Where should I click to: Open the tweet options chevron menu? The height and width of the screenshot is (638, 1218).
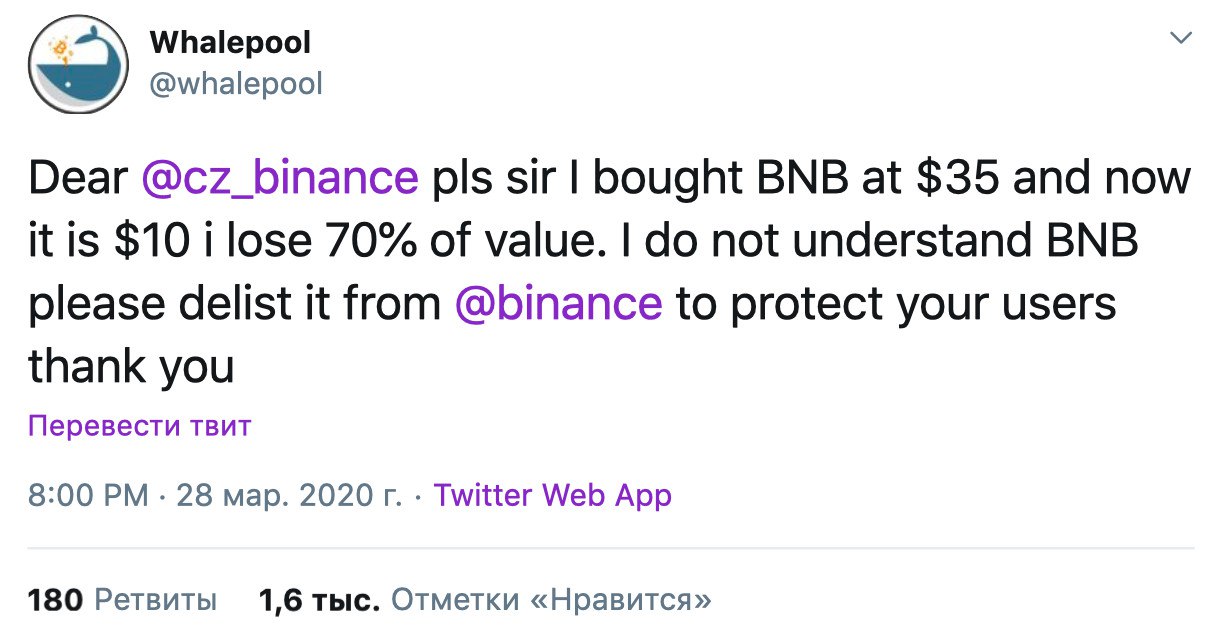pyautogui.click(x=1181, y=39)
